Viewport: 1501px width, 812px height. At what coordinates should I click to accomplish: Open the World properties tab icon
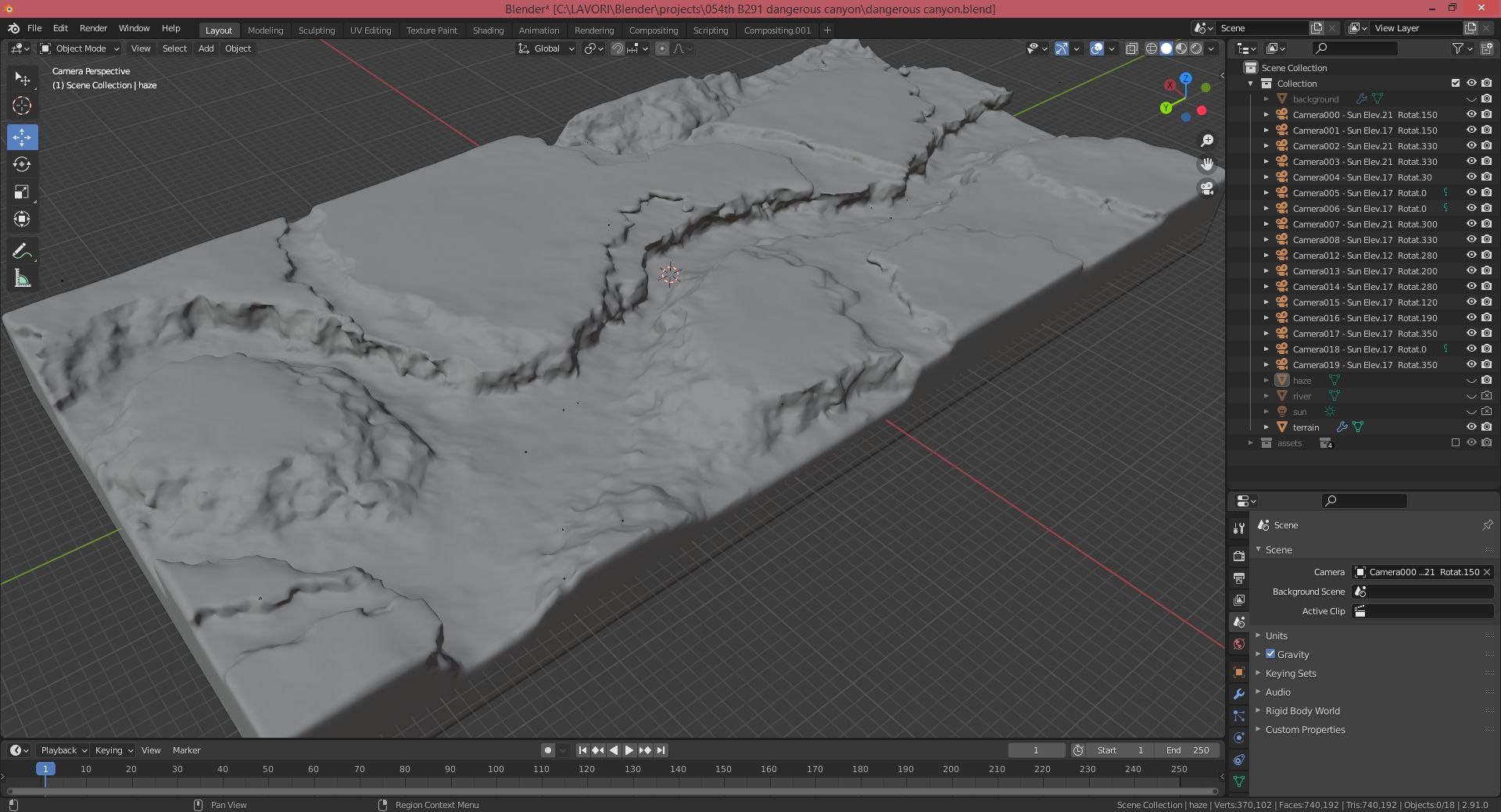click(1238, 644)
